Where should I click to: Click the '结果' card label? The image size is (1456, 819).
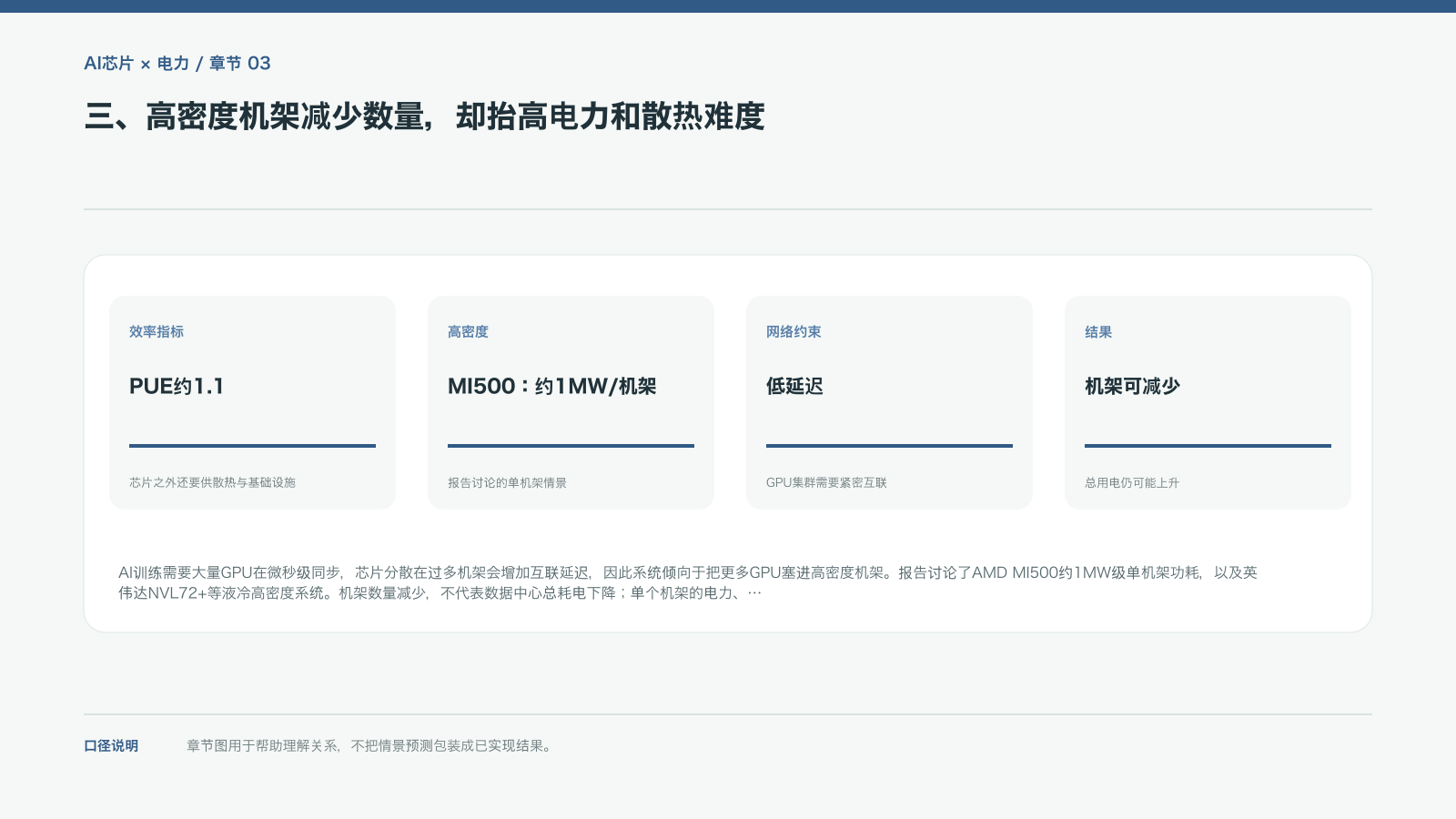[1098, 332]
